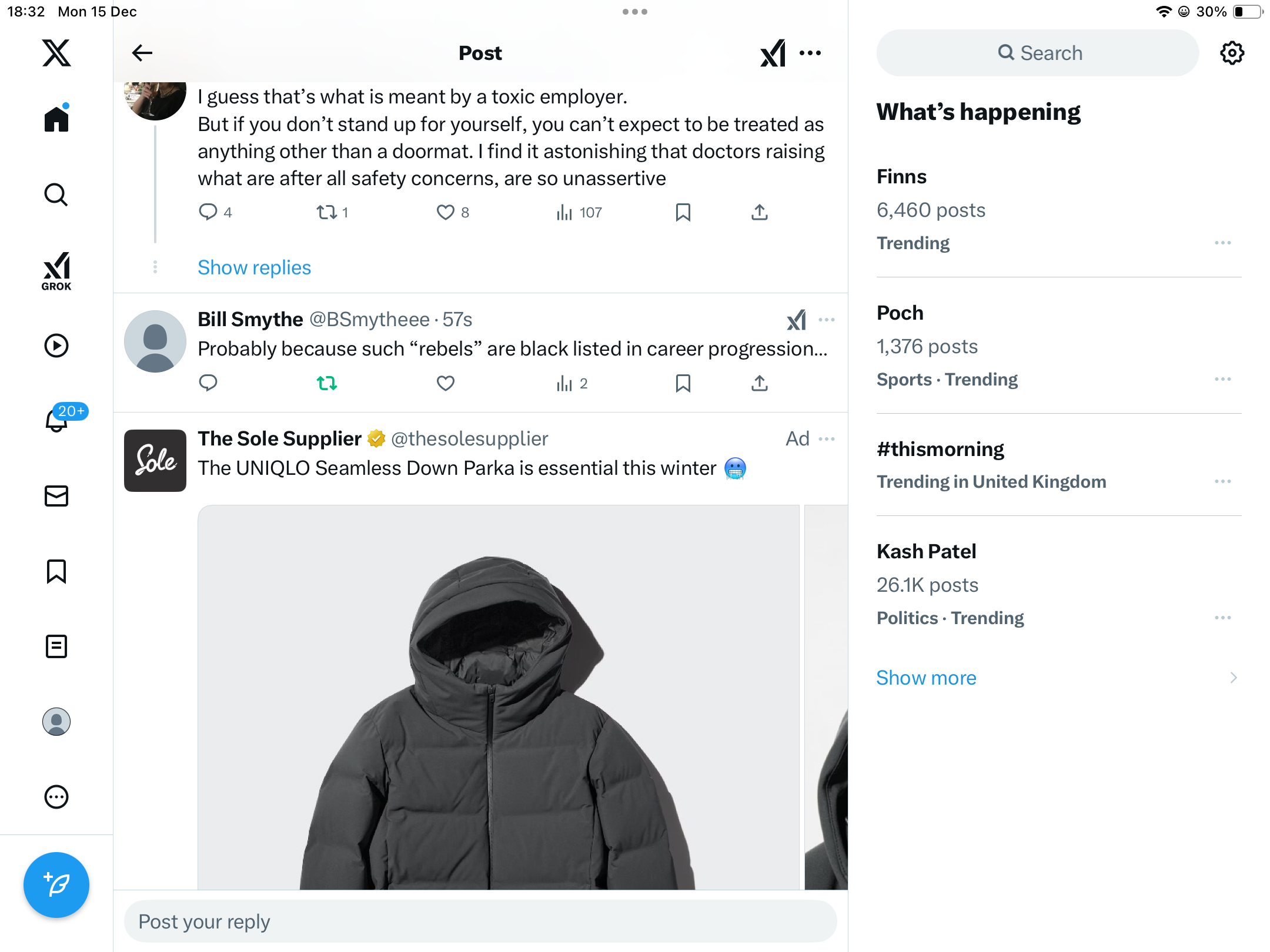Click the Show replies link
1270x952 pixels.
click(x=254, y=267)
